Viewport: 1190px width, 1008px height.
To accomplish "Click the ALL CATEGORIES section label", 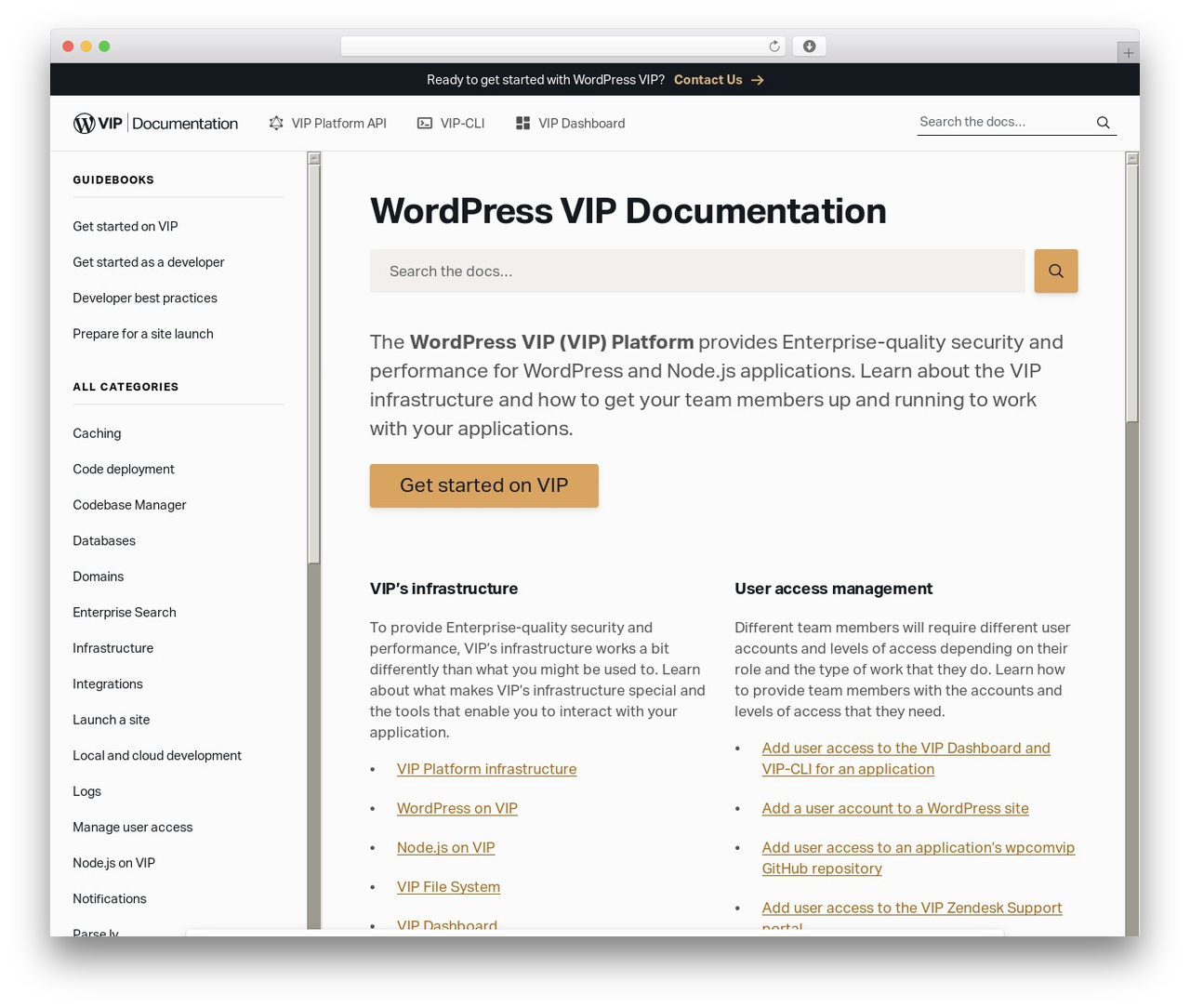I will 126,387.
